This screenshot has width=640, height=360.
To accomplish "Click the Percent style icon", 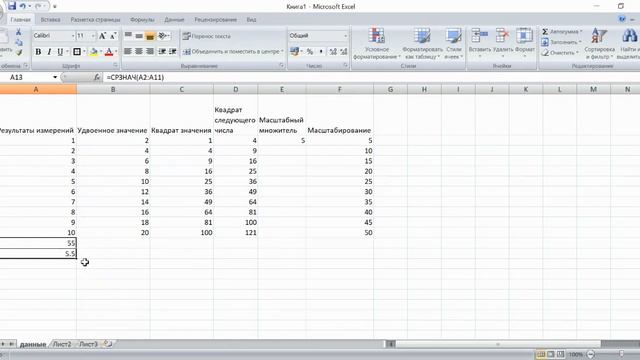I will [310, 51].
